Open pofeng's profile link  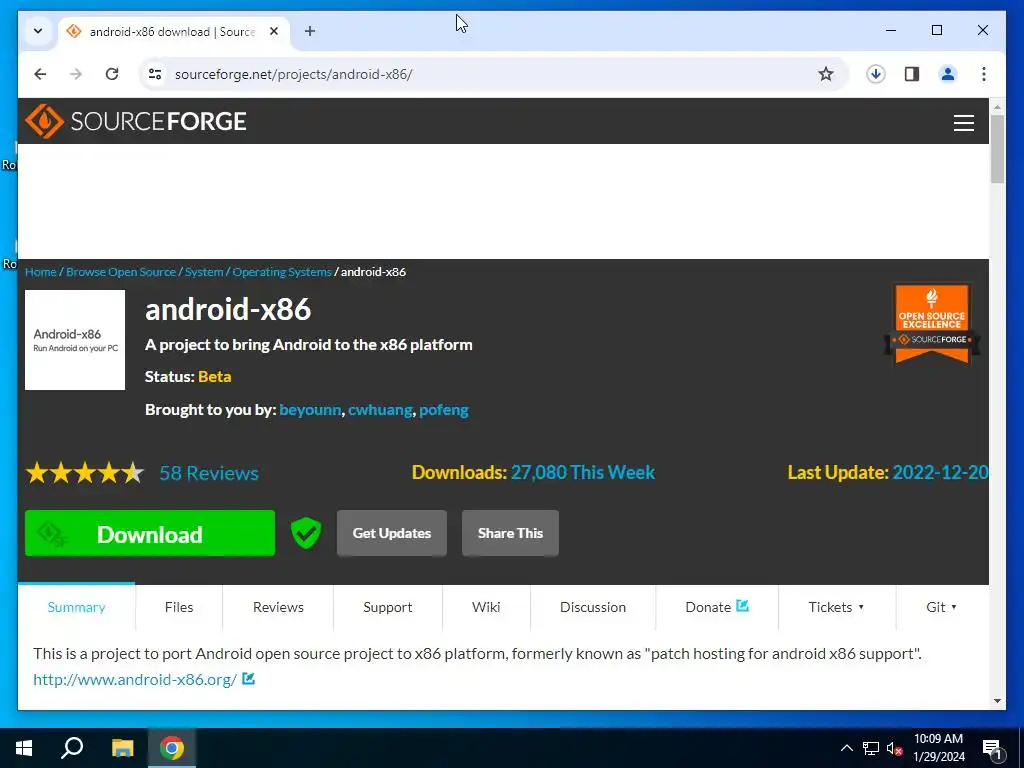point(443,409)
